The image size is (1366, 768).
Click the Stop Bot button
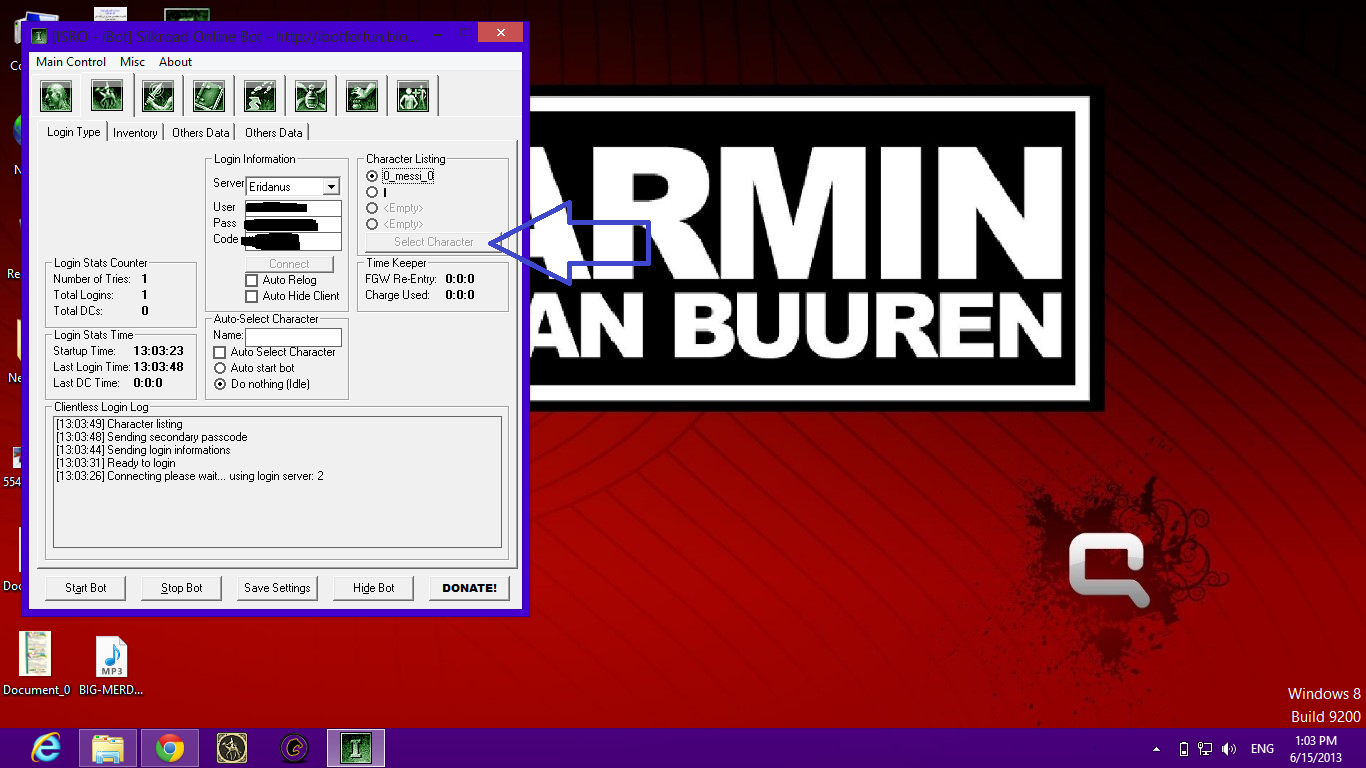coord(182,588)
